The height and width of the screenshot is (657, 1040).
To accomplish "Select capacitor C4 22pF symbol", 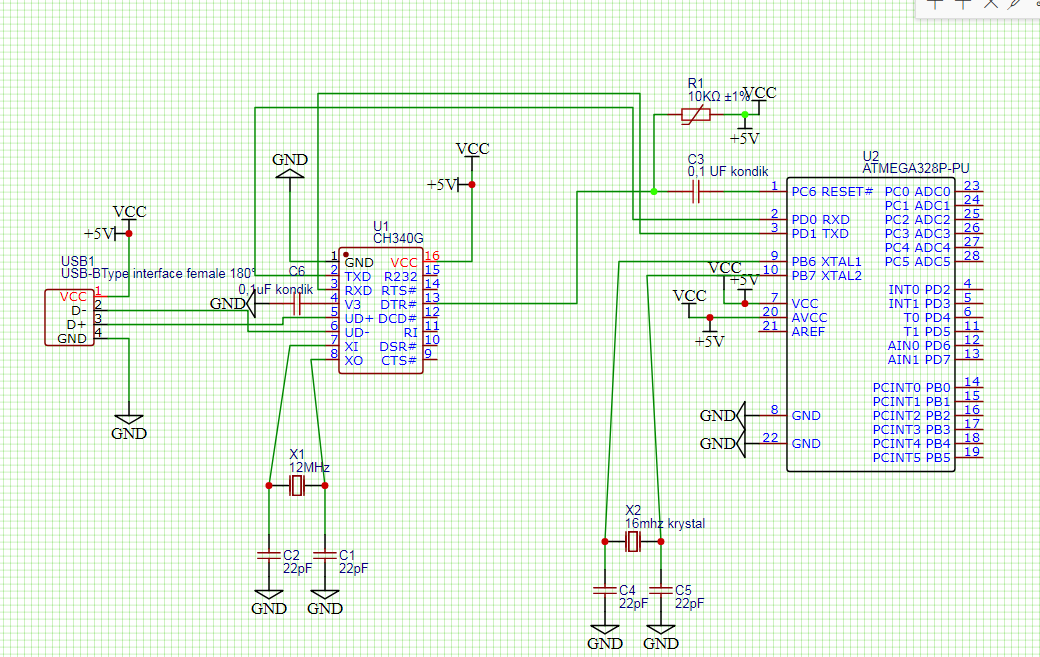I will pyautogui.click(x=604, y=588).
